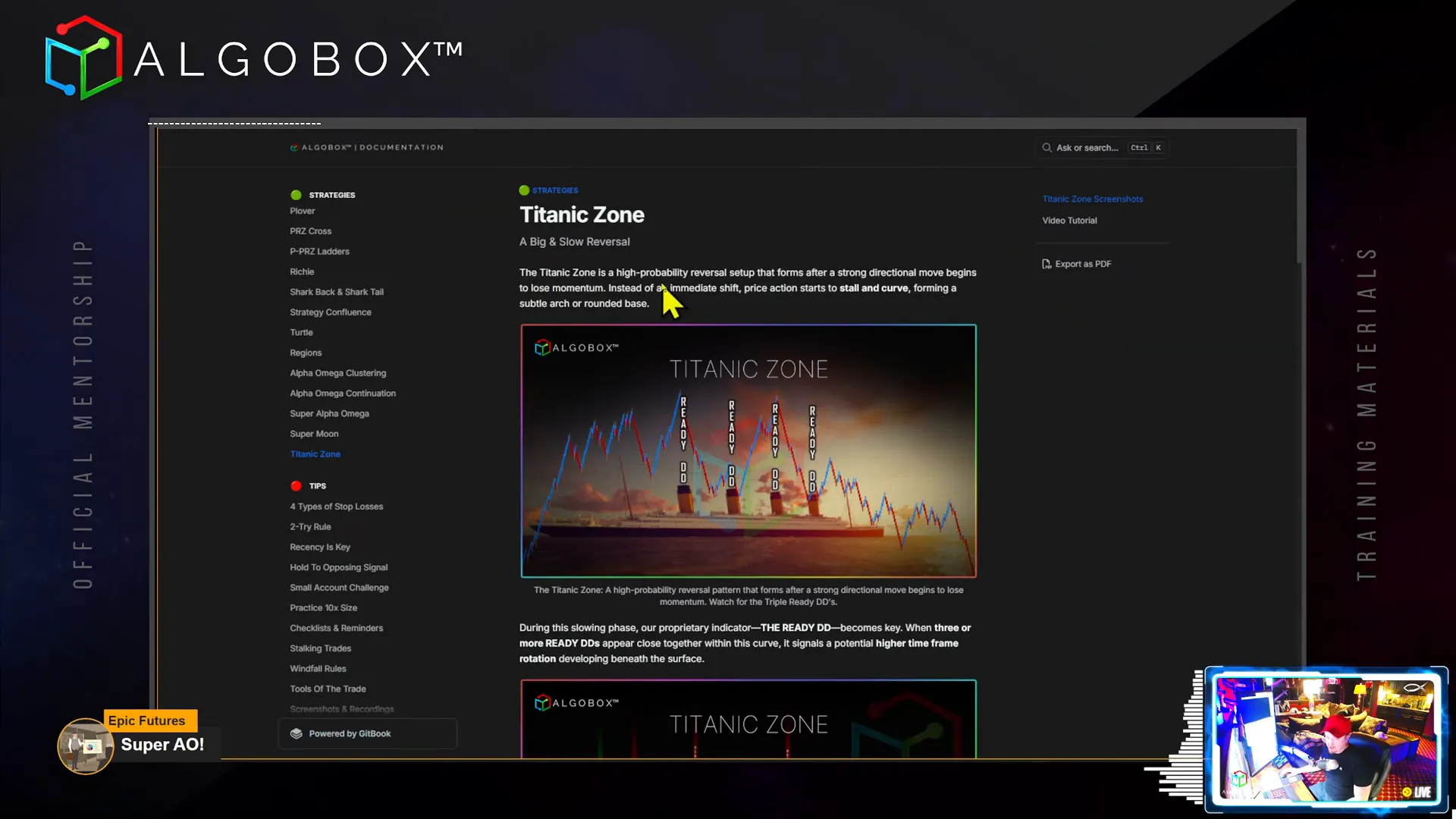This screenshot has width=1456, height=819.
Task: Open the Super Moon page
Action: (314, 434)
